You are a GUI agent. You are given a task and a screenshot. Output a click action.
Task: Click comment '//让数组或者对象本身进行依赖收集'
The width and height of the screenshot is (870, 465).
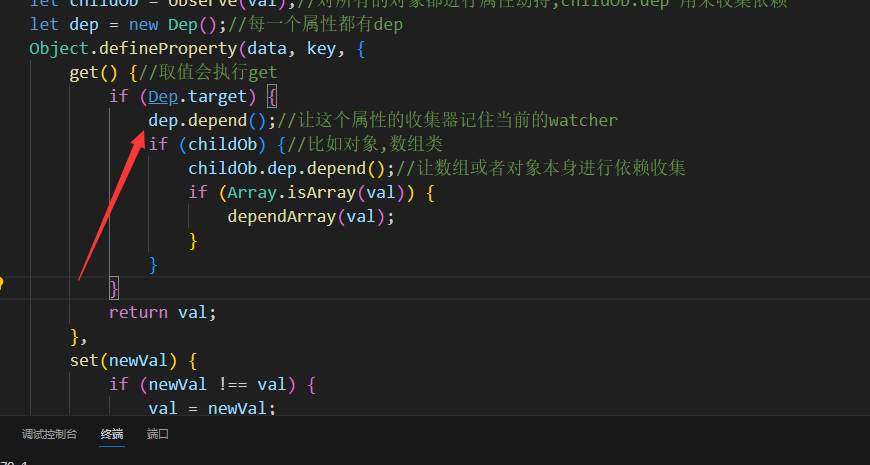(540, 168)
